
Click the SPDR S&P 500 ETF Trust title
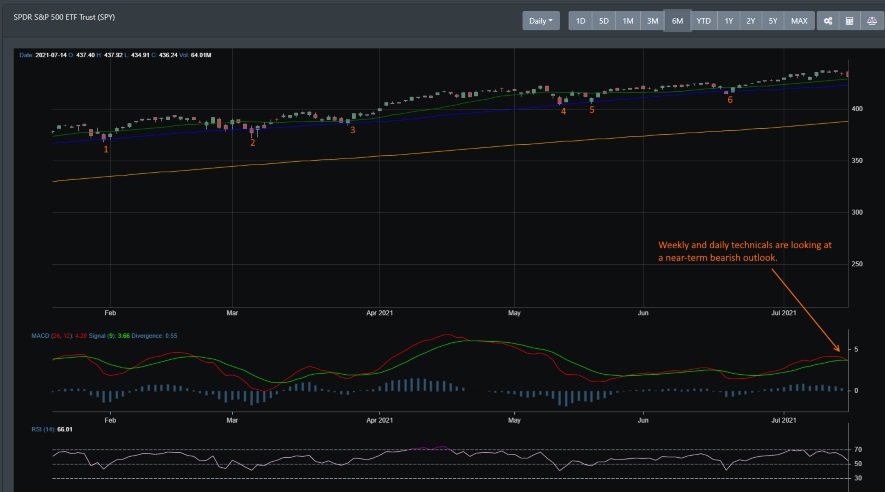[x=64, y=17]
